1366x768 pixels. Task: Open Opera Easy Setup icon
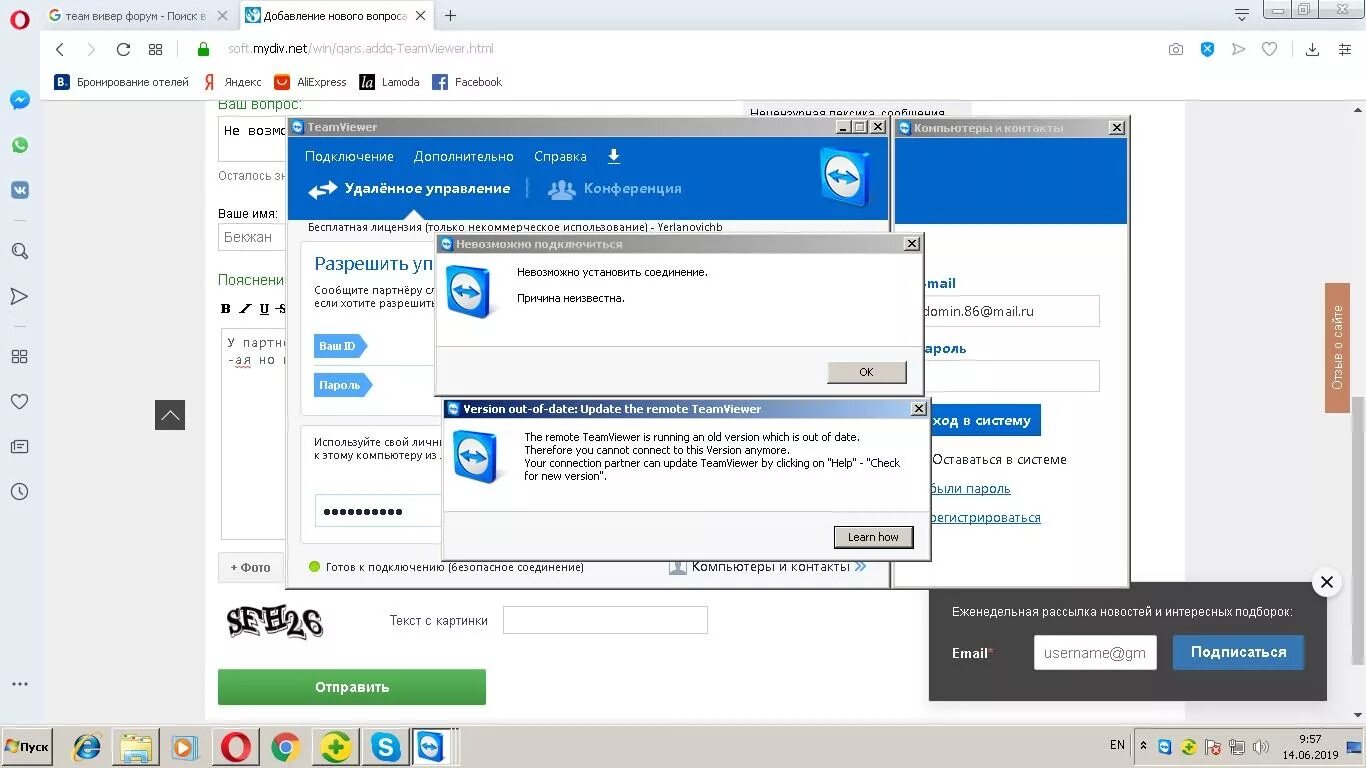coord(1345,49)
